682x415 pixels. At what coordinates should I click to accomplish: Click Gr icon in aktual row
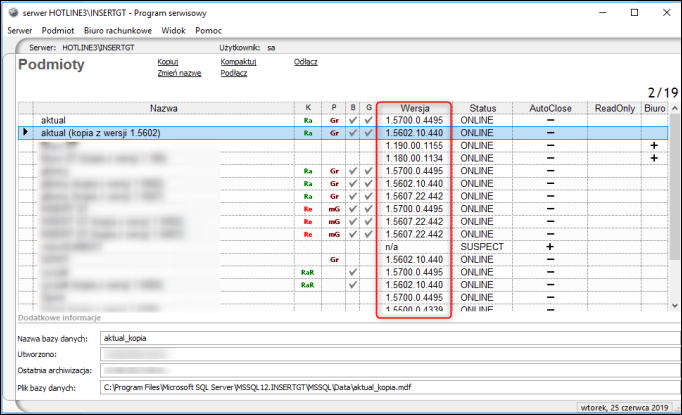[334, 120]
